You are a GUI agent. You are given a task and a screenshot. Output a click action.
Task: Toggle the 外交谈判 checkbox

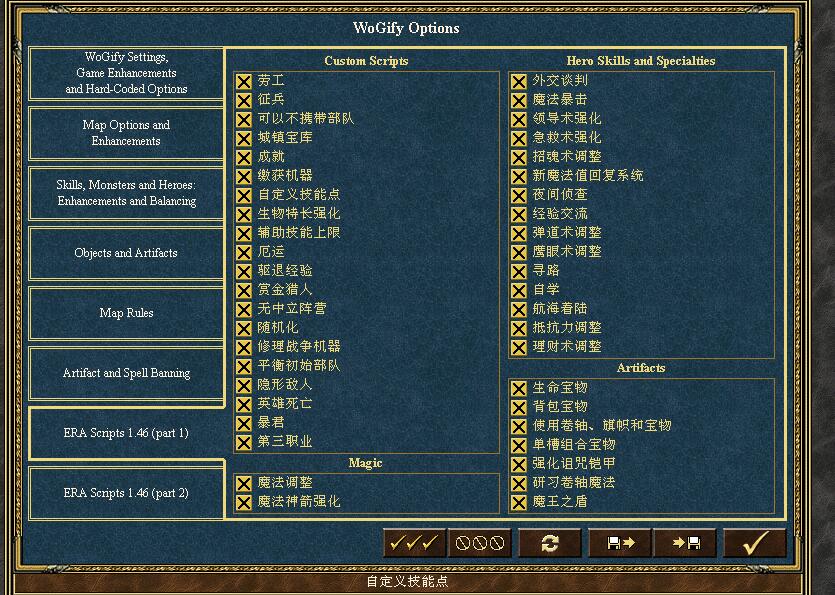pyautogui.click(x=519, y=81)
